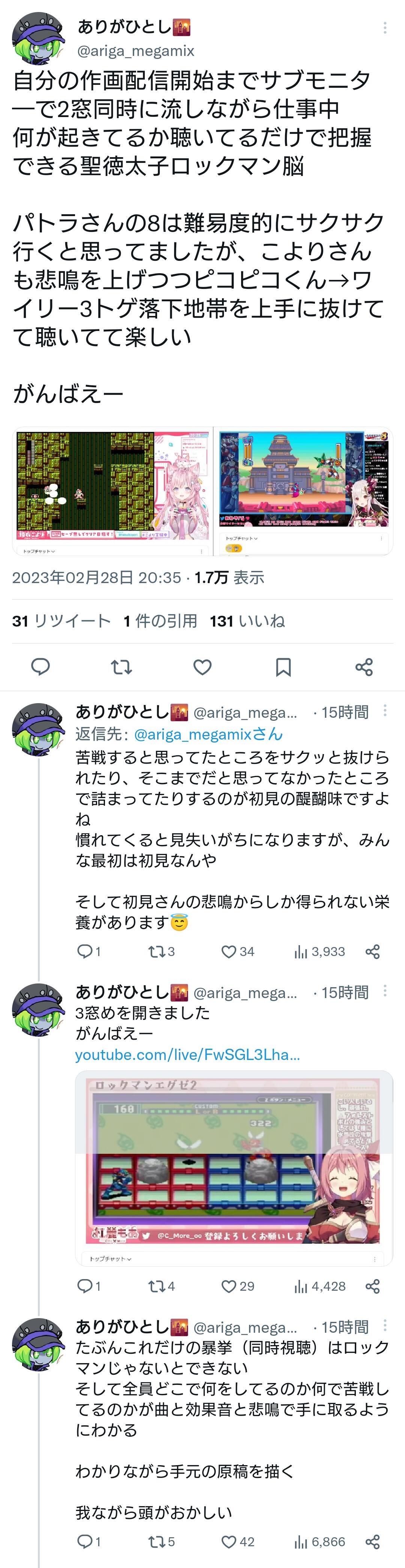Share the reply with 4,428 views
Image resolution: width=405 pixels, height=1568 pixels.
coord(372,1286)
